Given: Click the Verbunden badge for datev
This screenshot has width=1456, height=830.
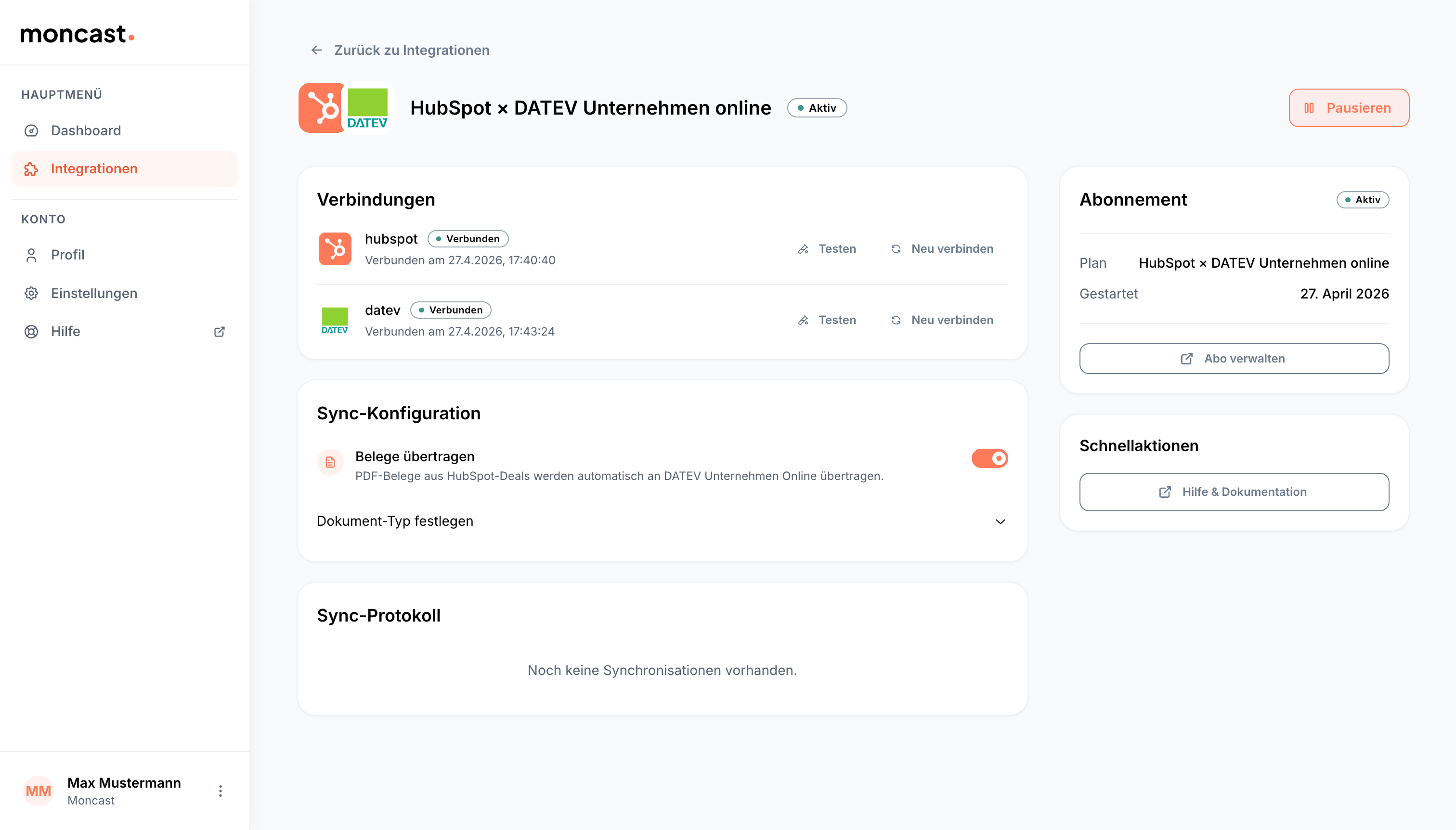Looking at the screenshot, I should pos(450,310).
